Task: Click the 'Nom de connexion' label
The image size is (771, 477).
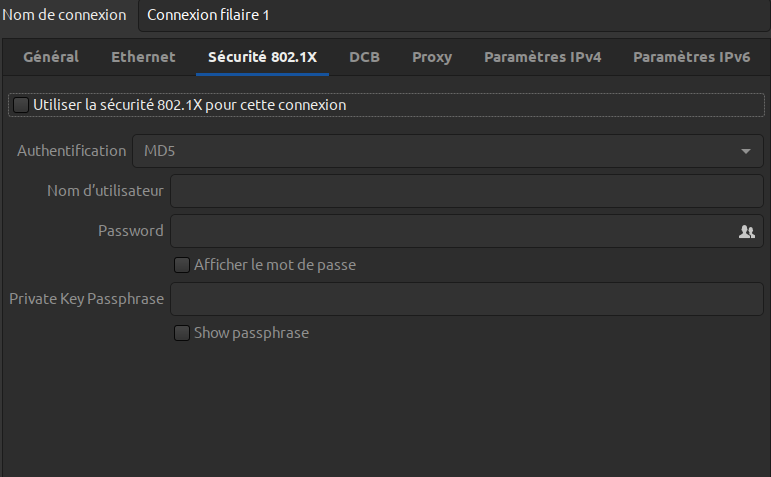Action: (x=65, y=15)
